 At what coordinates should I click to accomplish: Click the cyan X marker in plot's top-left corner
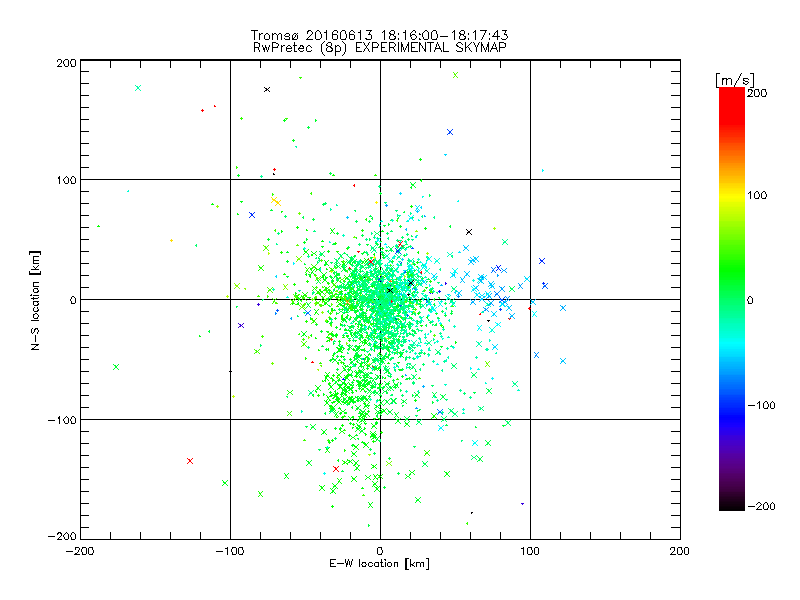(x=138, y=88)
